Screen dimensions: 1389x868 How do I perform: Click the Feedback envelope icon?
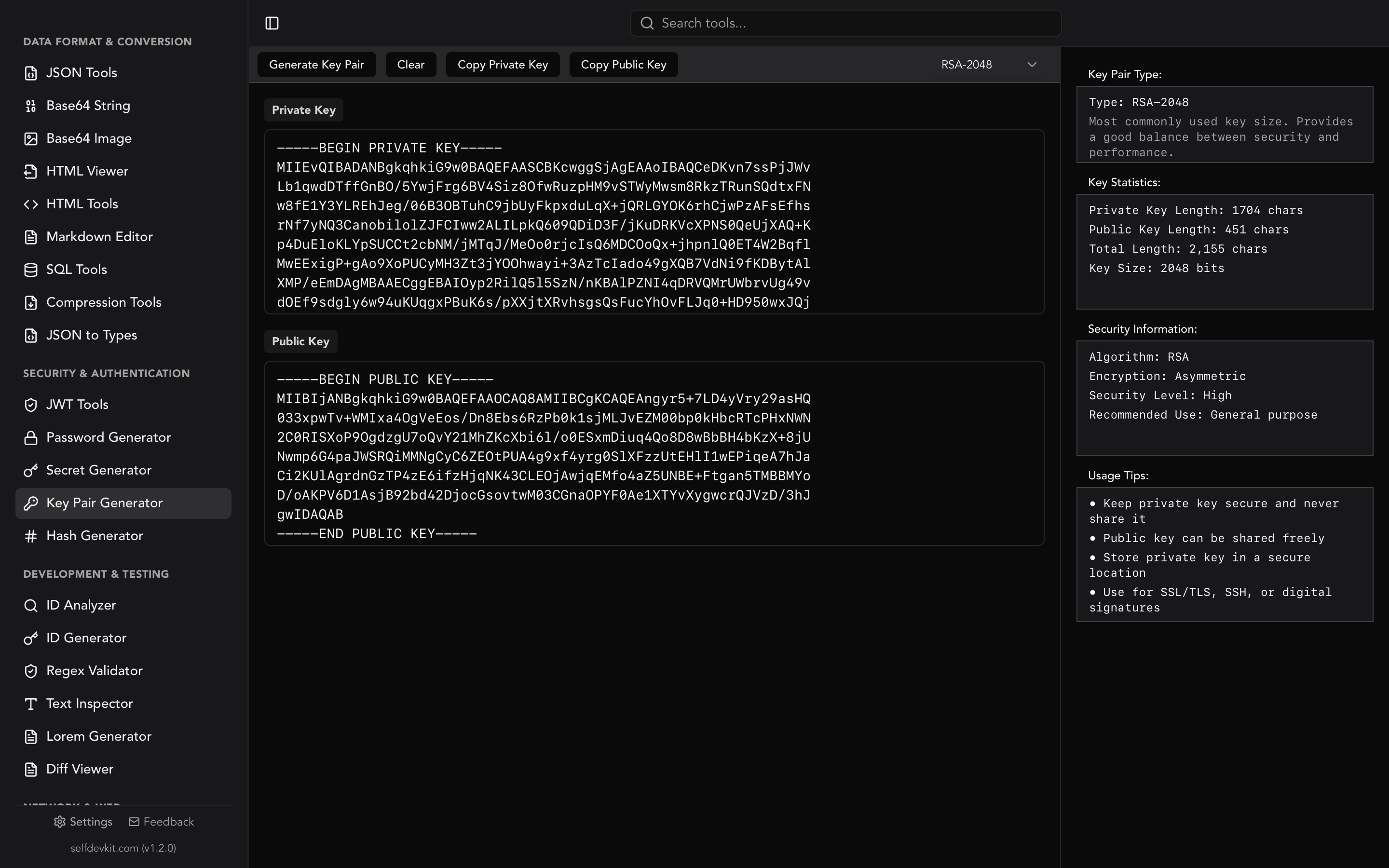pos(134,822)
